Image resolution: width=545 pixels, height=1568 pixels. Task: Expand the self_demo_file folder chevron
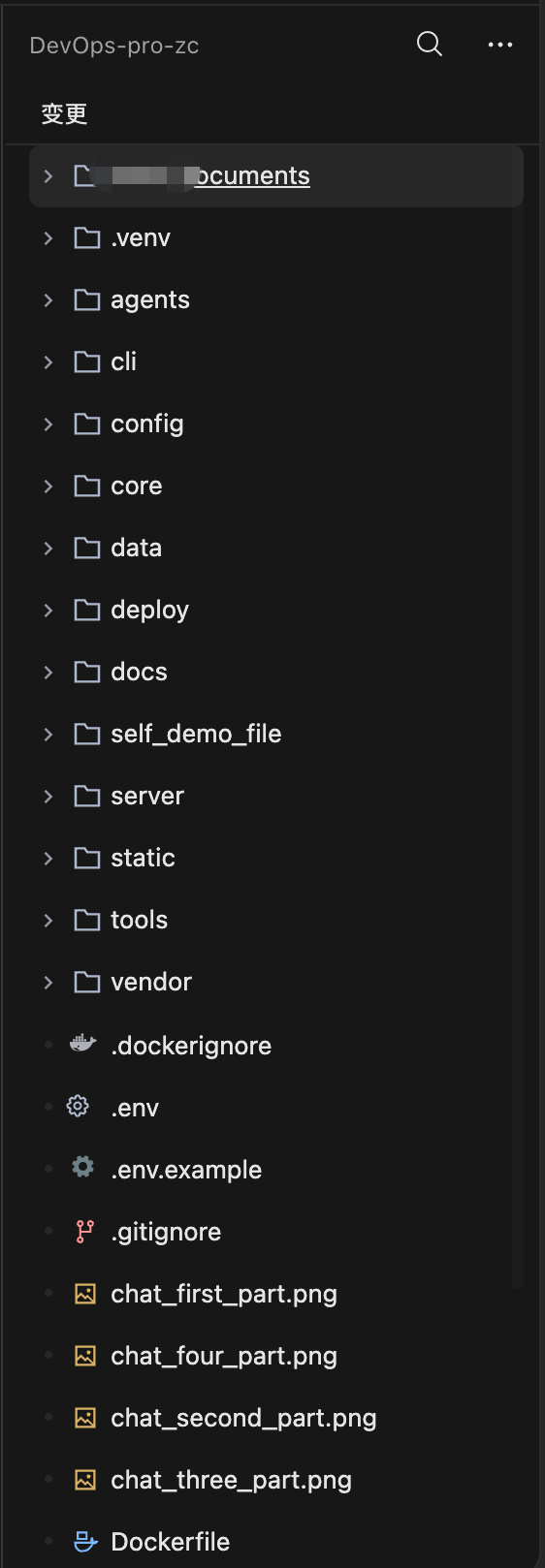coord(48,735)
